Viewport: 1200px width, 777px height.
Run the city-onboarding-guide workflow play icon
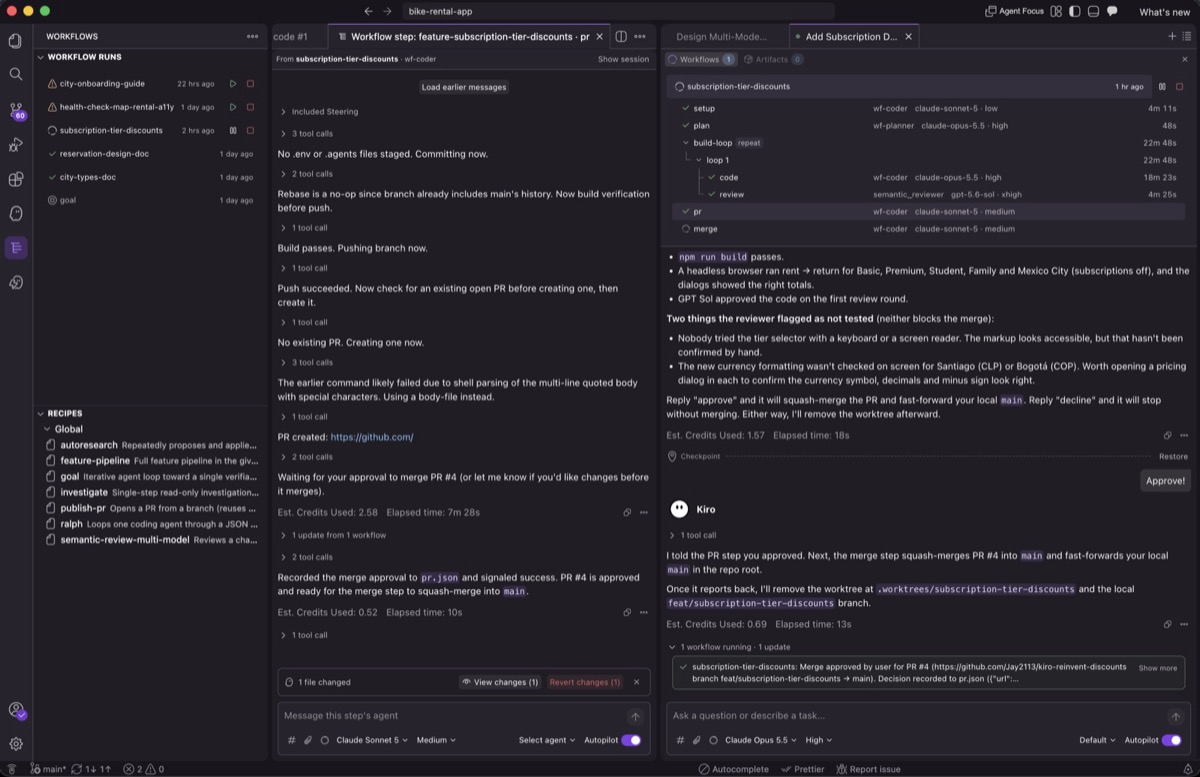point(233,84)
